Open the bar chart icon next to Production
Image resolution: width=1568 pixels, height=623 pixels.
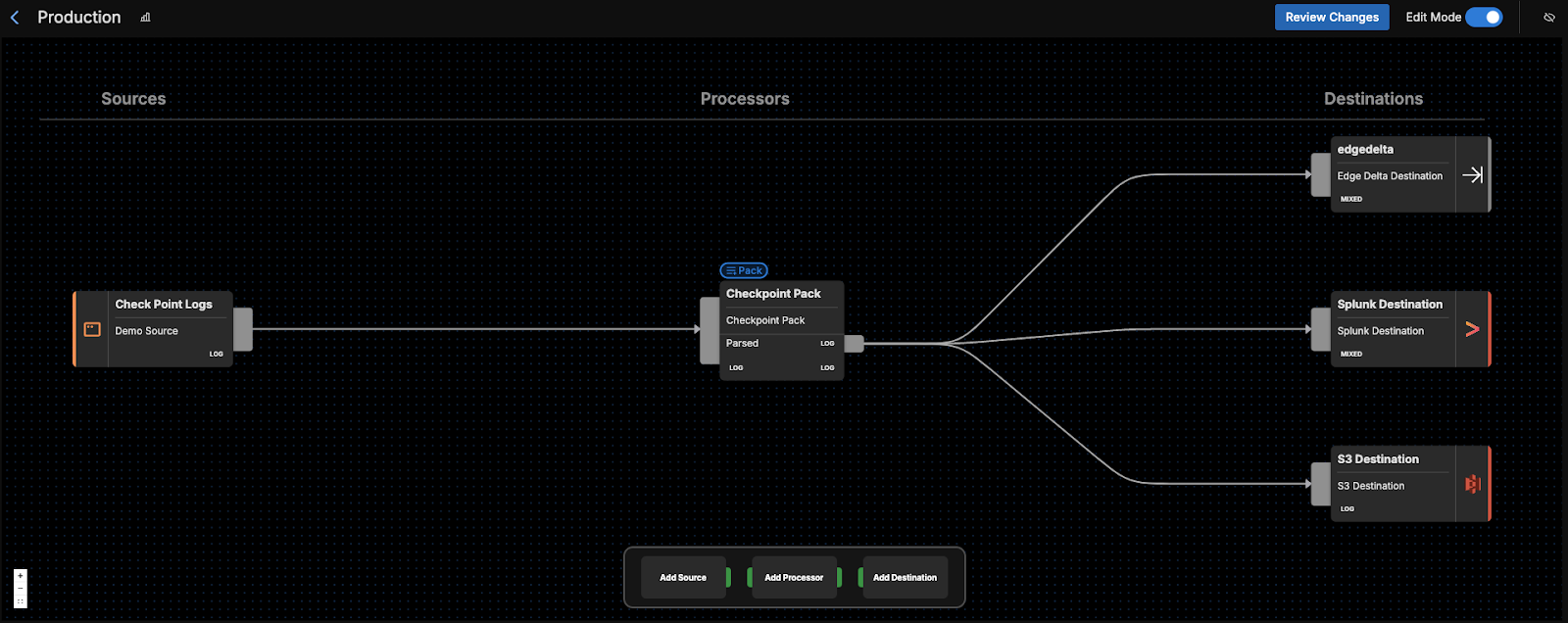145,18
